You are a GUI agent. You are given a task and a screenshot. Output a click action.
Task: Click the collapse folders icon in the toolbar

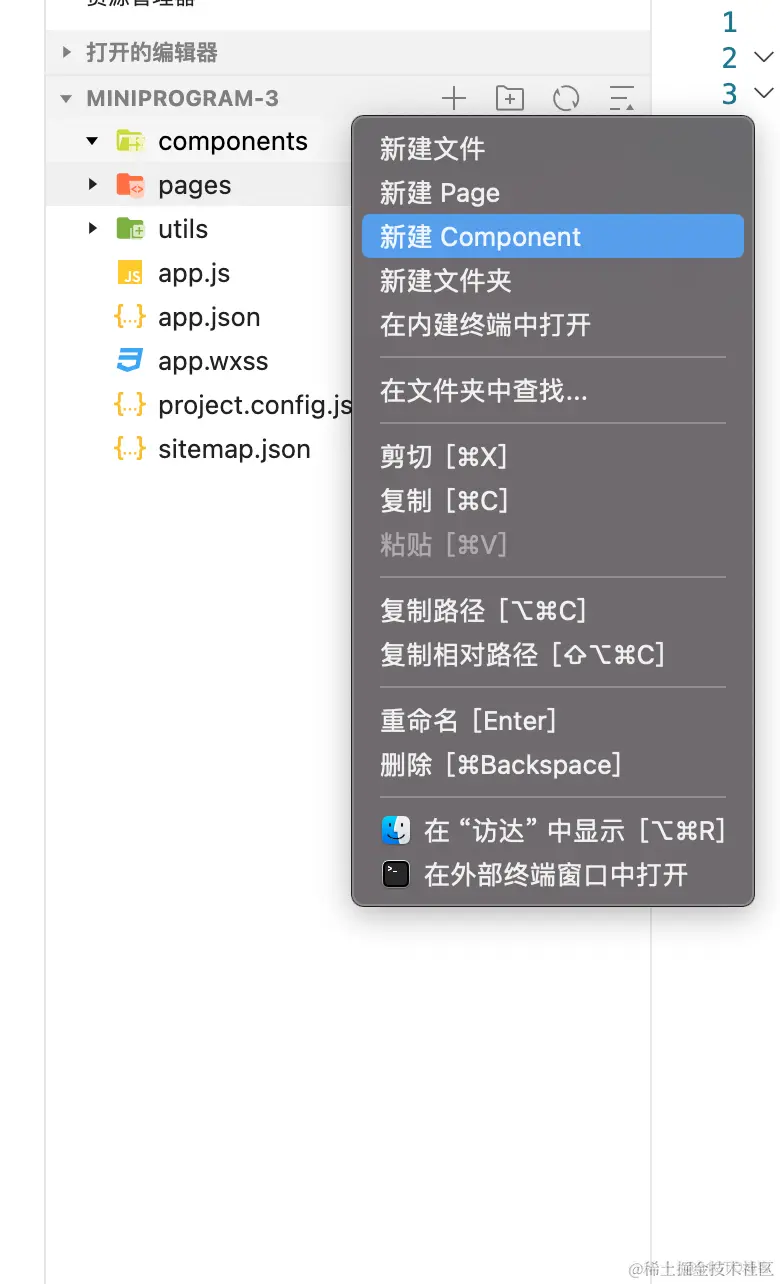[621, 98]
